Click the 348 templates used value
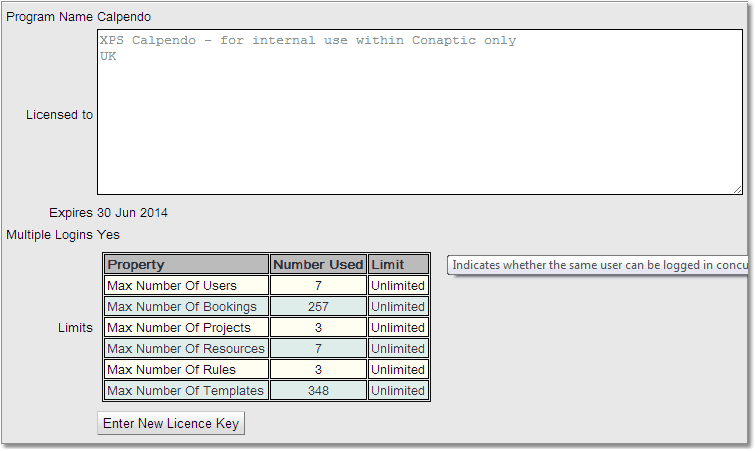Image resolution: width=755 pixels, height=451 pixels. click(318, 391)
